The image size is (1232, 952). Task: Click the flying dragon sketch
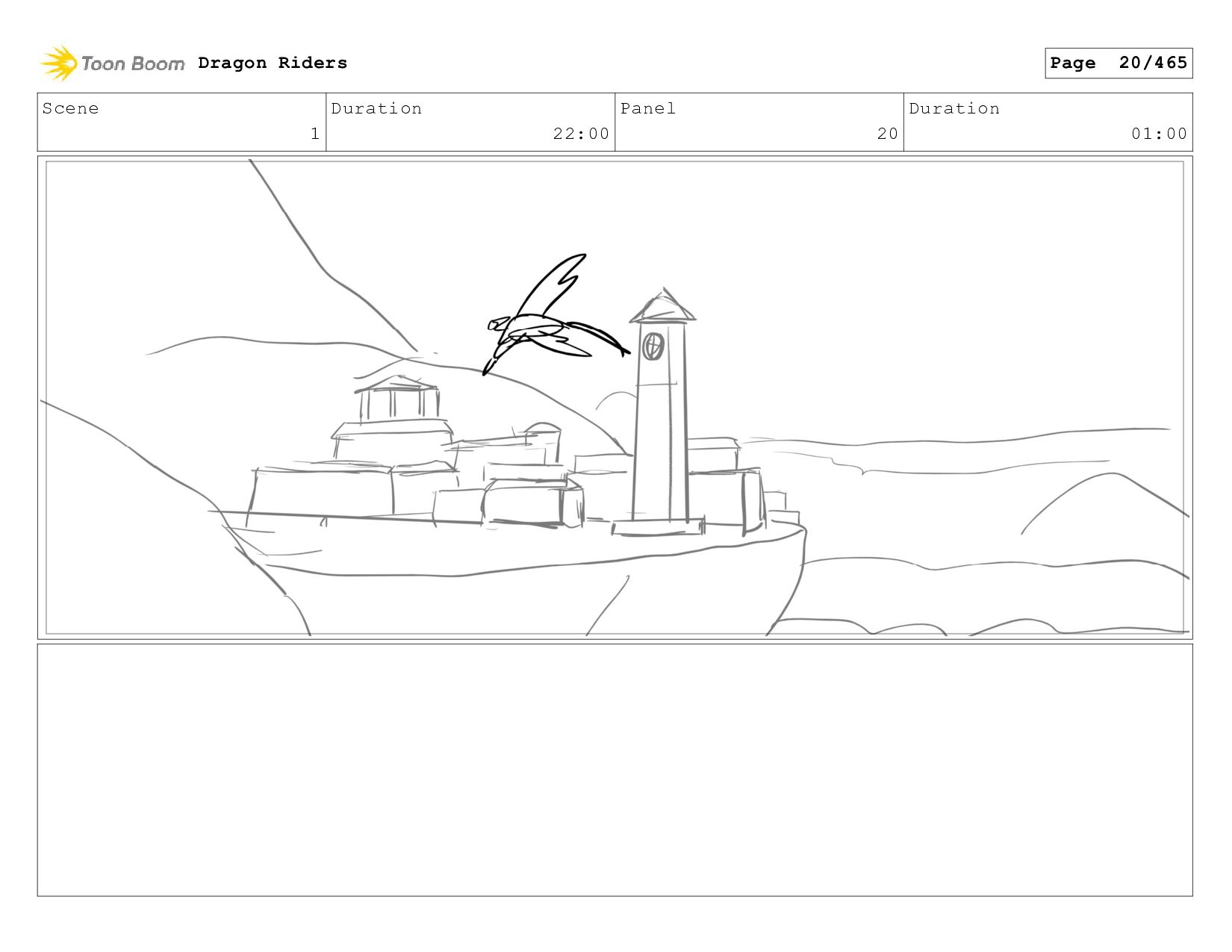556,315
